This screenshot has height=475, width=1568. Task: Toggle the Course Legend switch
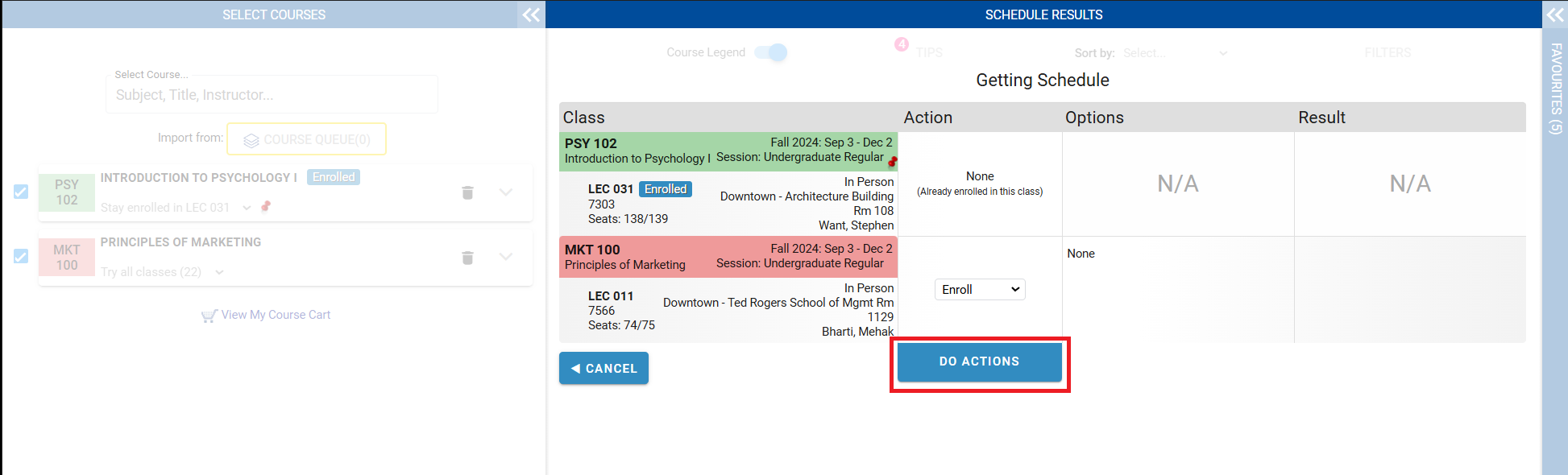[771, 52]
